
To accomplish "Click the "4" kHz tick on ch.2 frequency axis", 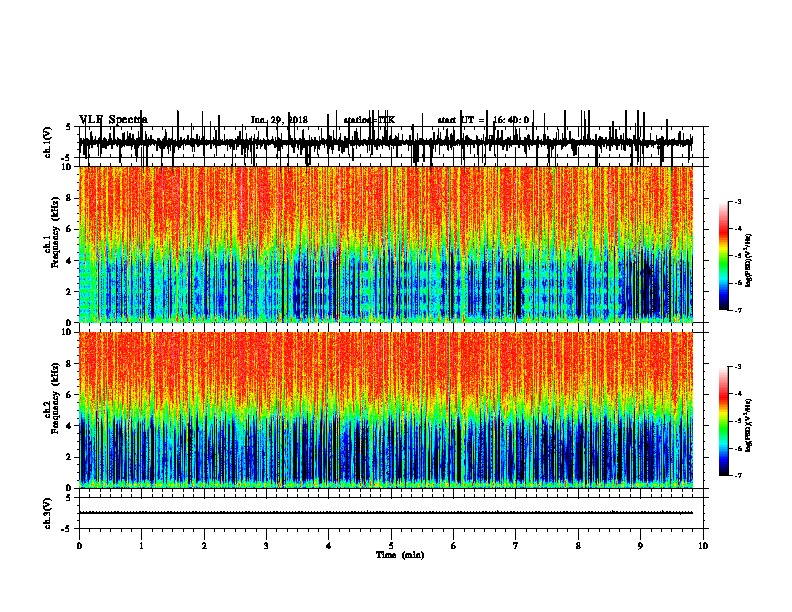I will (70, 426).
